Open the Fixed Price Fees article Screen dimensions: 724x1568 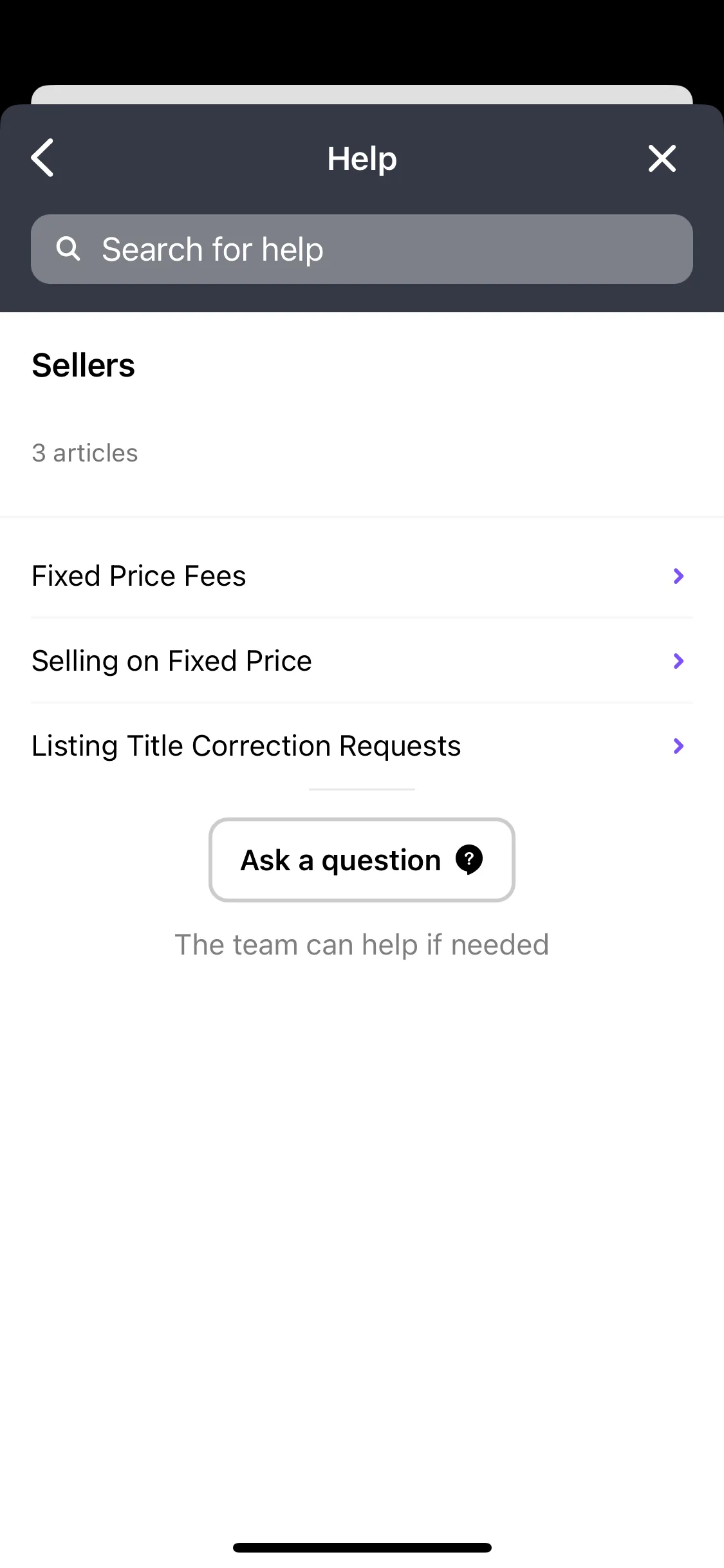362,575
